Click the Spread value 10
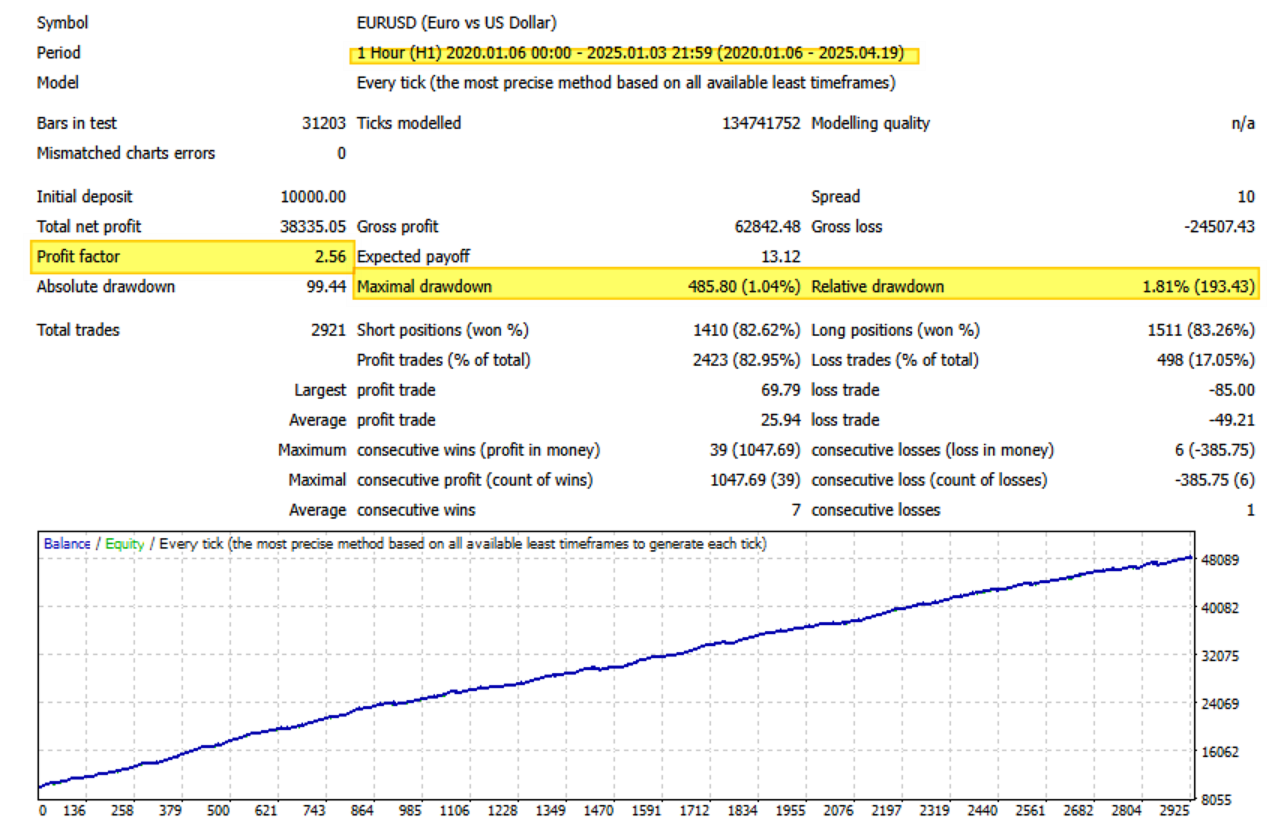The width and height of the screenshot is (1269, 832). point(1246,197)
